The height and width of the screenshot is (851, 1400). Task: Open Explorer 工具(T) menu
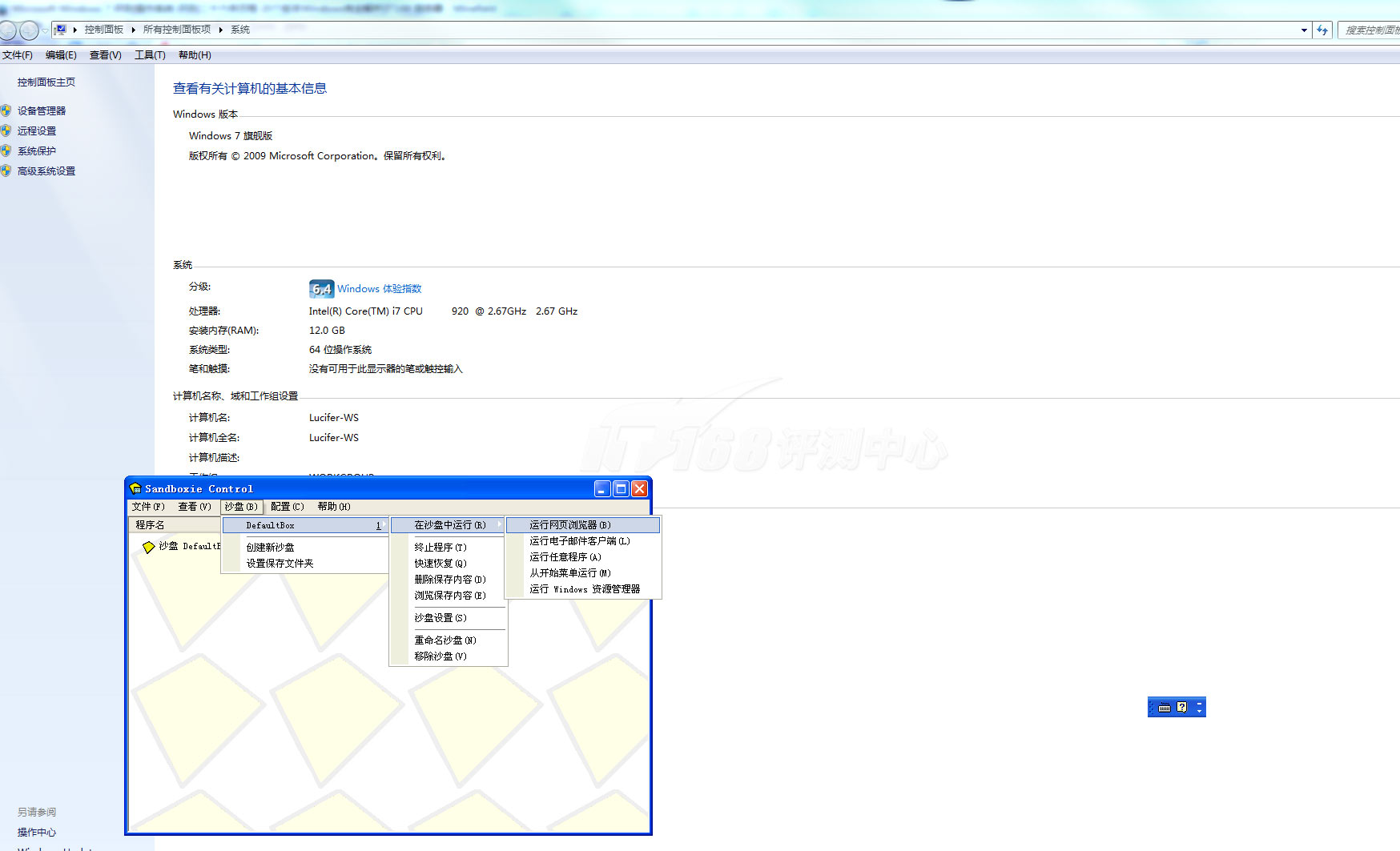[150, 55]
